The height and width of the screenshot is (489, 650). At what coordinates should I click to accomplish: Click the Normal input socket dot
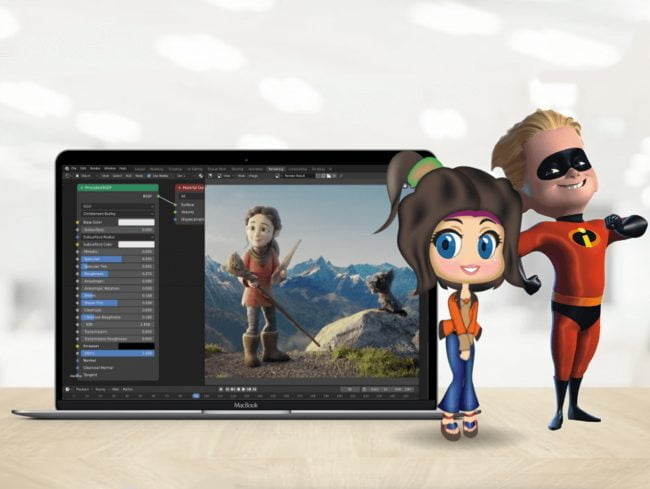click(x=77, y=360)
